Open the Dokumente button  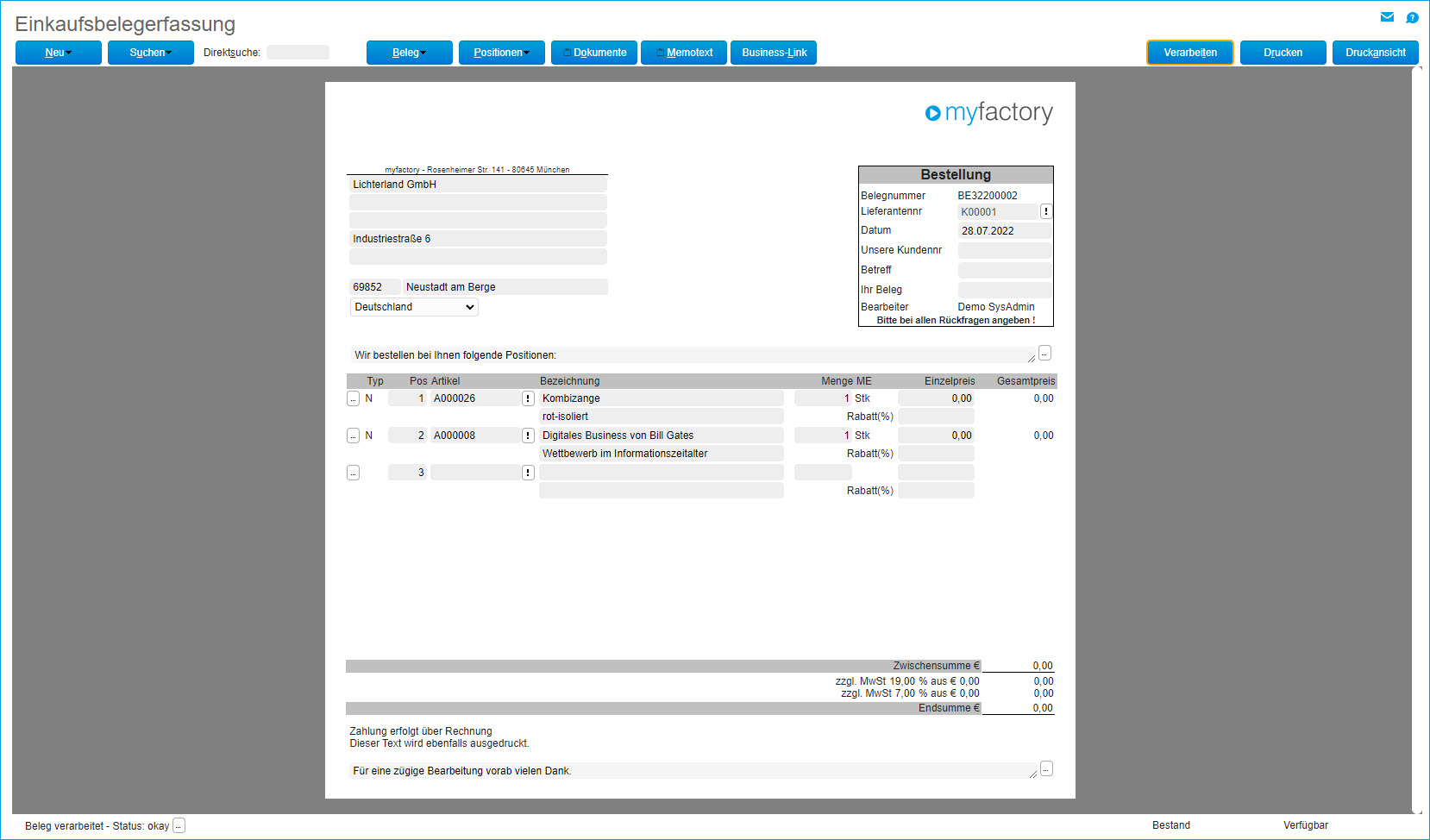pos(594,53)
